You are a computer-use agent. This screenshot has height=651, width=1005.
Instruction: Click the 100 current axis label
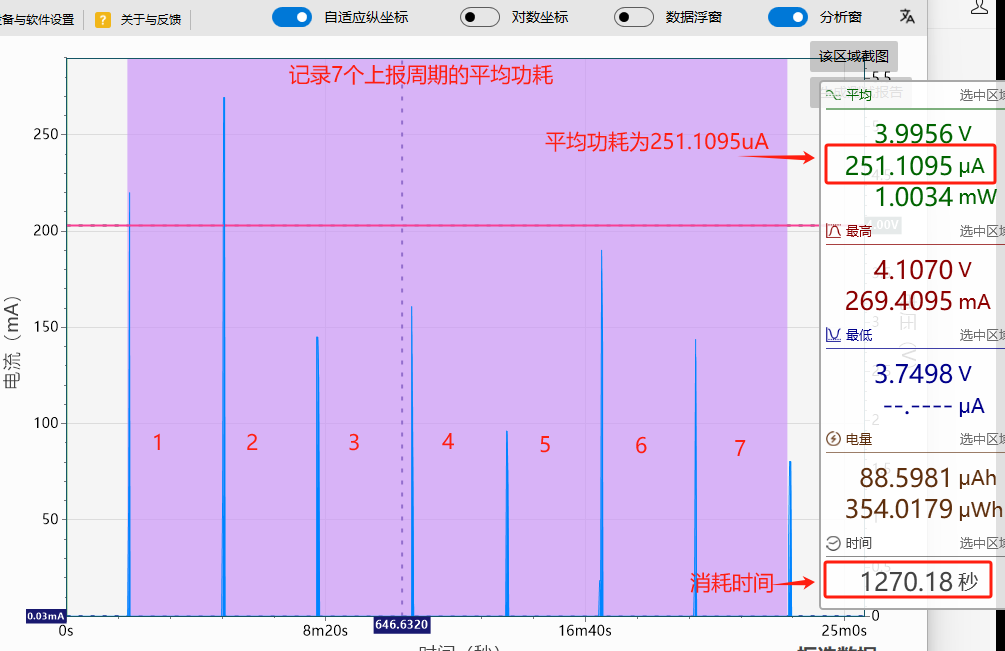click(46, 423)
